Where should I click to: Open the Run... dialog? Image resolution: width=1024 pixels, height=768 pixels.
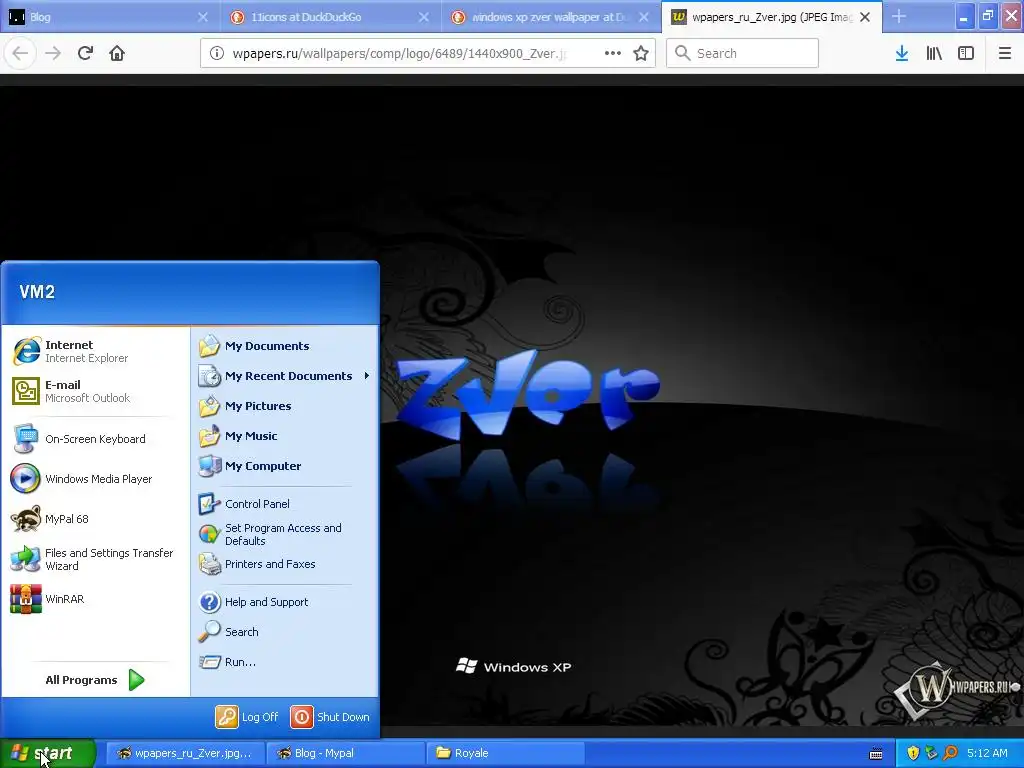coord(285,662)
